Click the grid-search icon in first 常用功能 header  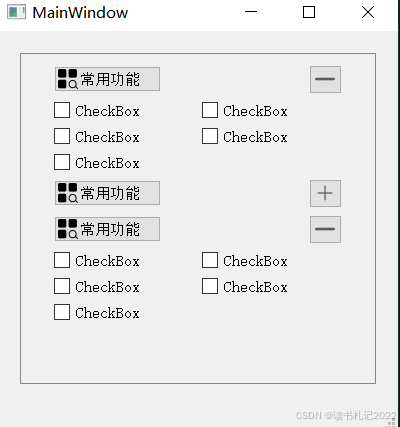(68, 79)
